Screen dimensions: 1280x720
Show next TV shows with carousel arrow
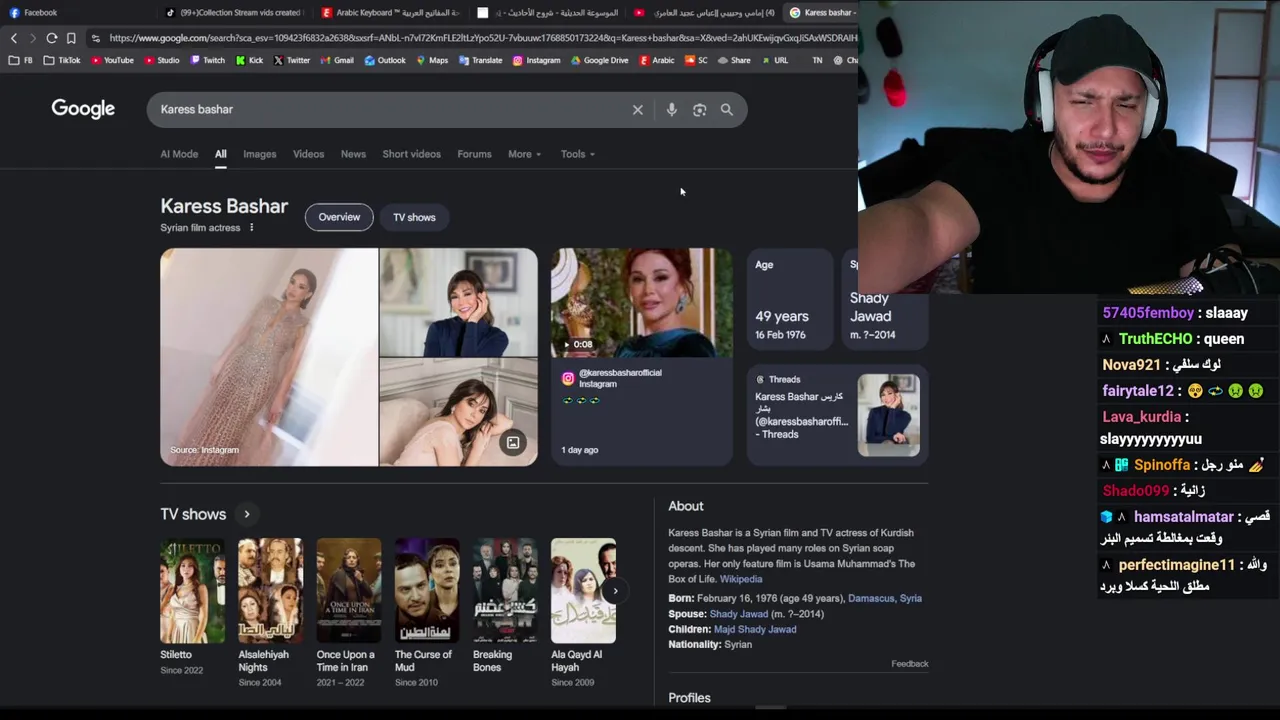click(x=615, y=591)
